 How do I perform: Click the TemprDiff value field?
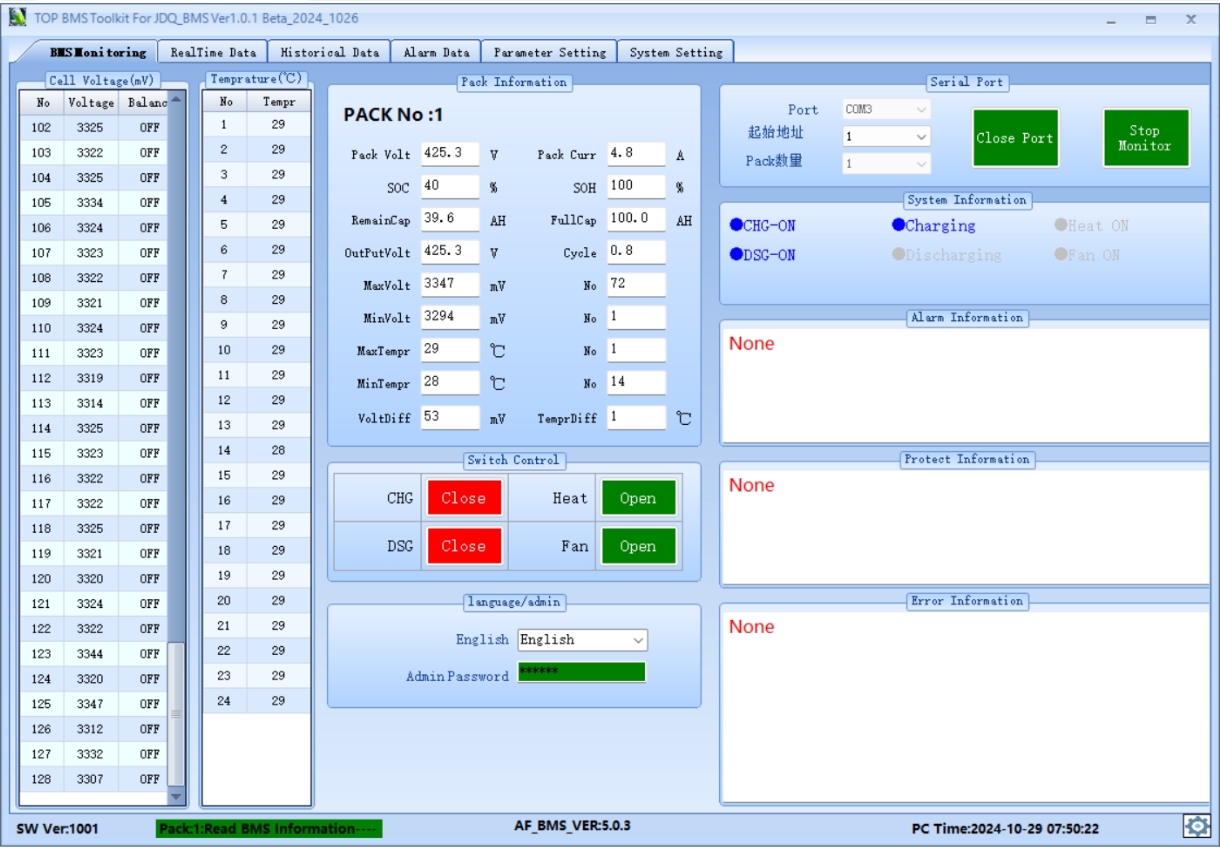pyautogui.click(x=636, y=417)
